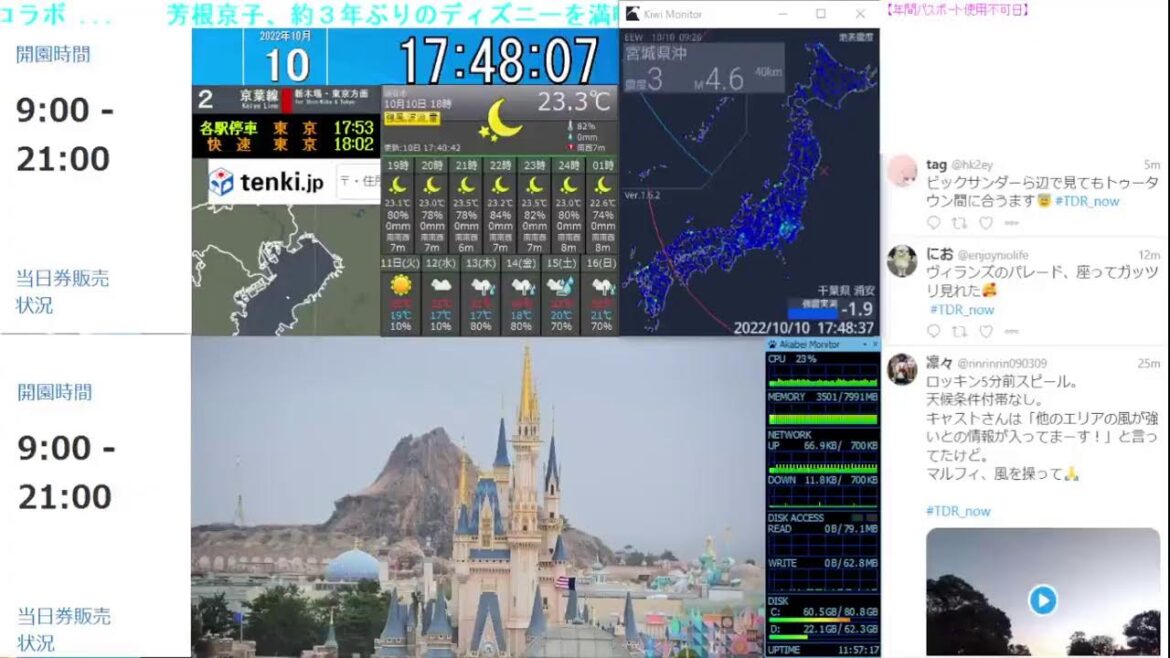This screenshot has width=1170, height=658.
Task: Retweet にお's tweet
Action: (957, 331)
